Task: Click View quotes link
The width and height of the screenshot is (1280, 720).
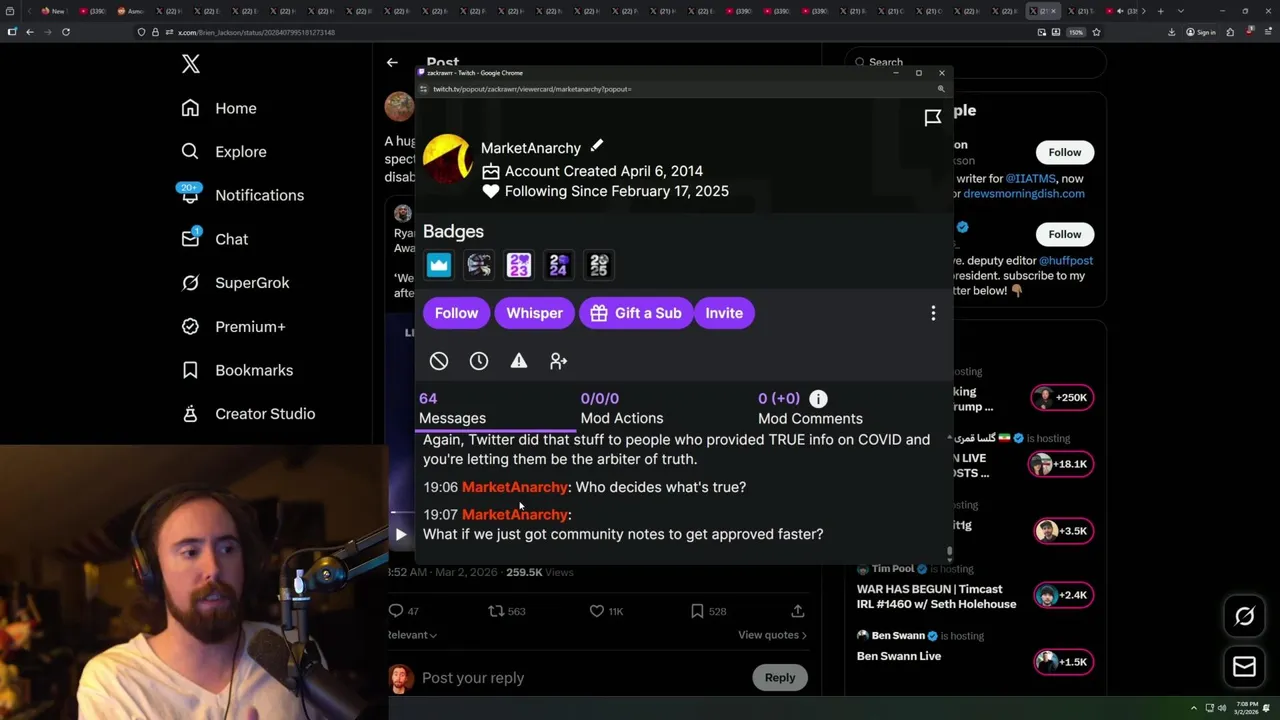Action: click(772, 635)
